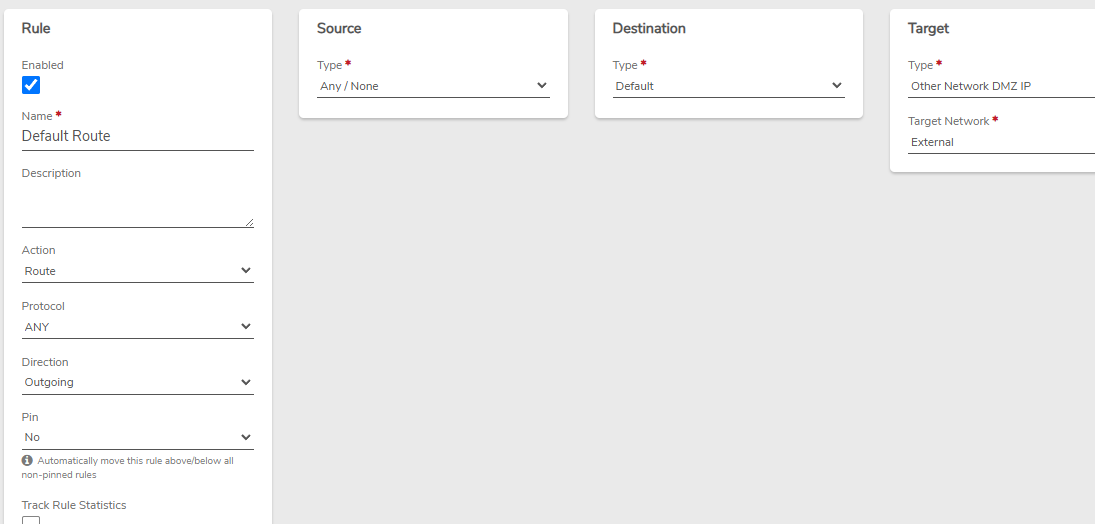Click the Destination panel heading
Image resolution: width=1095 pixels, height=524 pixels.
649,29
